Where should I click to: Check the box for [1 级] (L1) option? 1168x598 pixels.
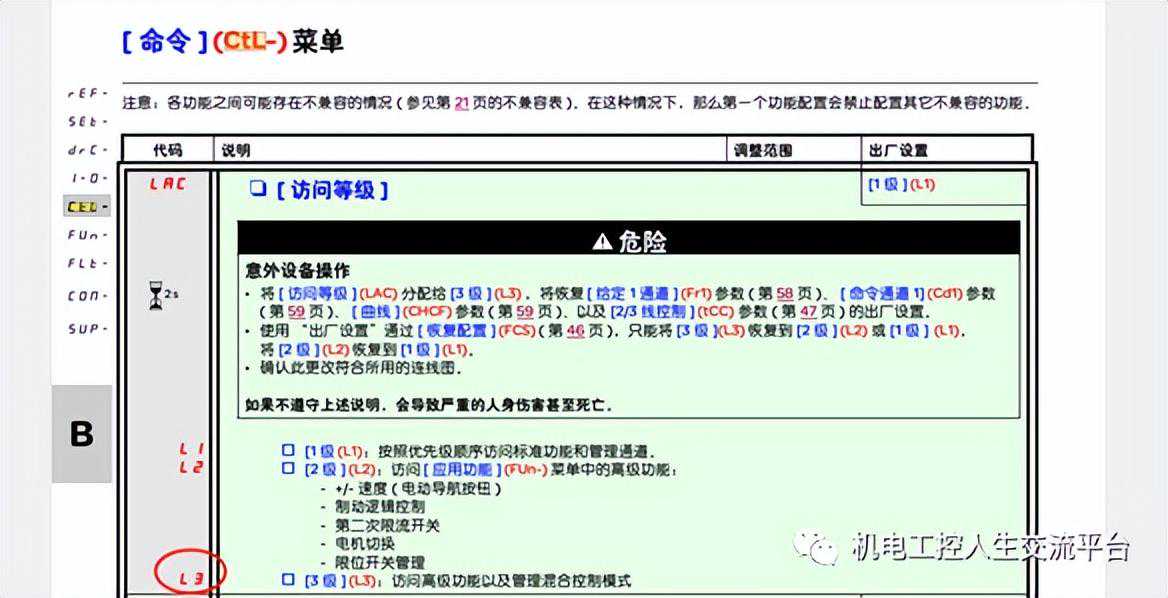point(288,451)
